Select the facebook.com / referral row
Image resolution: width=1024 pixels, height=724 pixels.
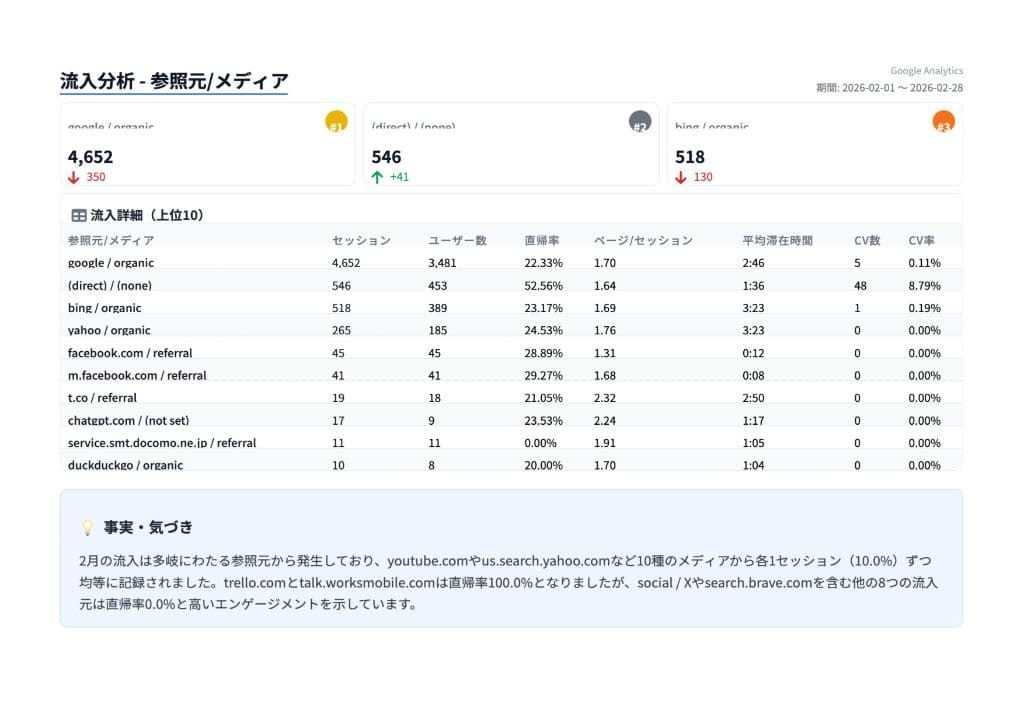tap(400, 352)
